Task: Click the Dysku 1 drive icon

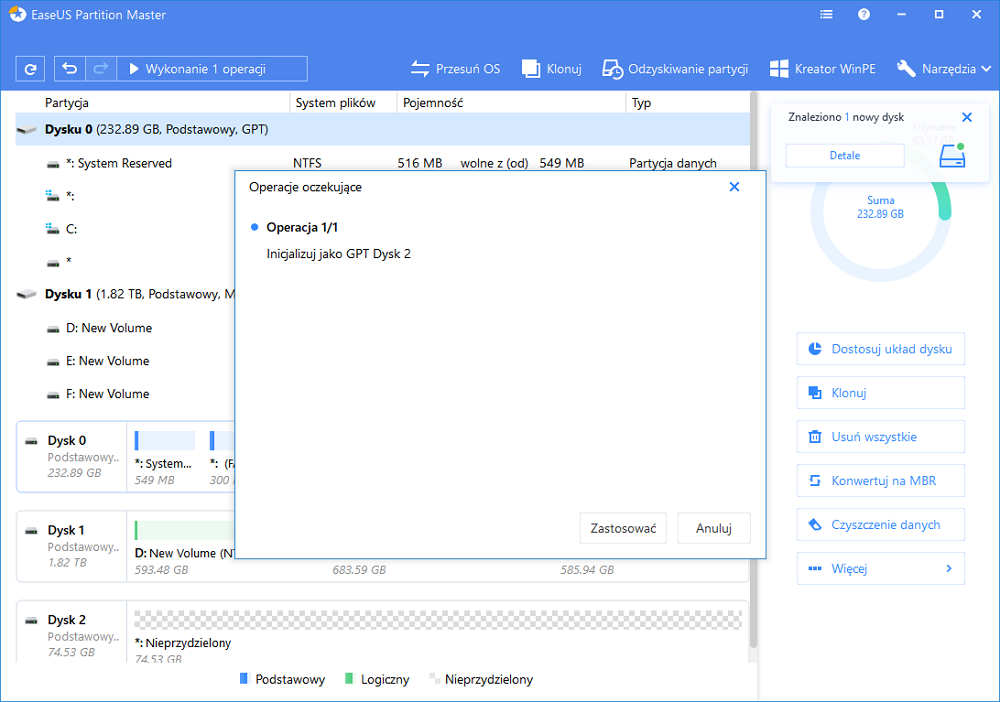Action: pyautogui.click(x=27, y=295)
